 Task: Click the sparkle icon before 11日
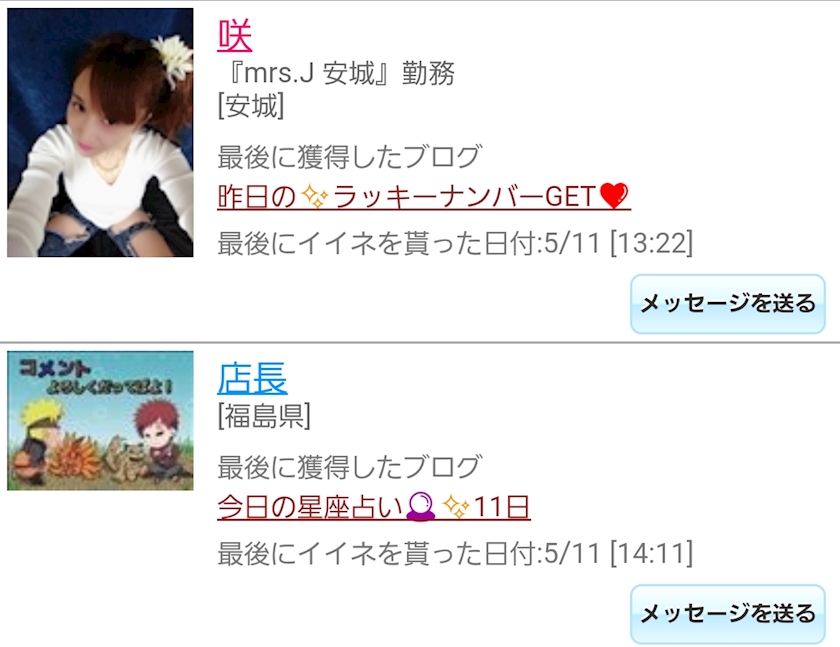pos(456,507)
